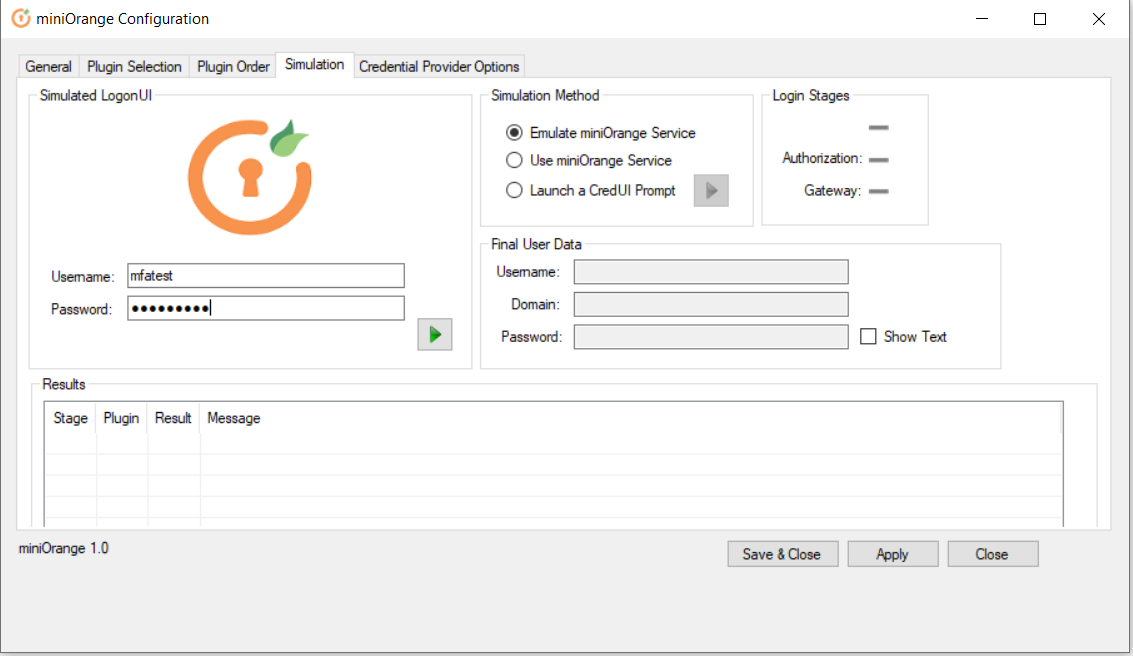1133x656 pixels.
Task: Focus the Simulated LogonUI Password field
Action: pos(266,308)
